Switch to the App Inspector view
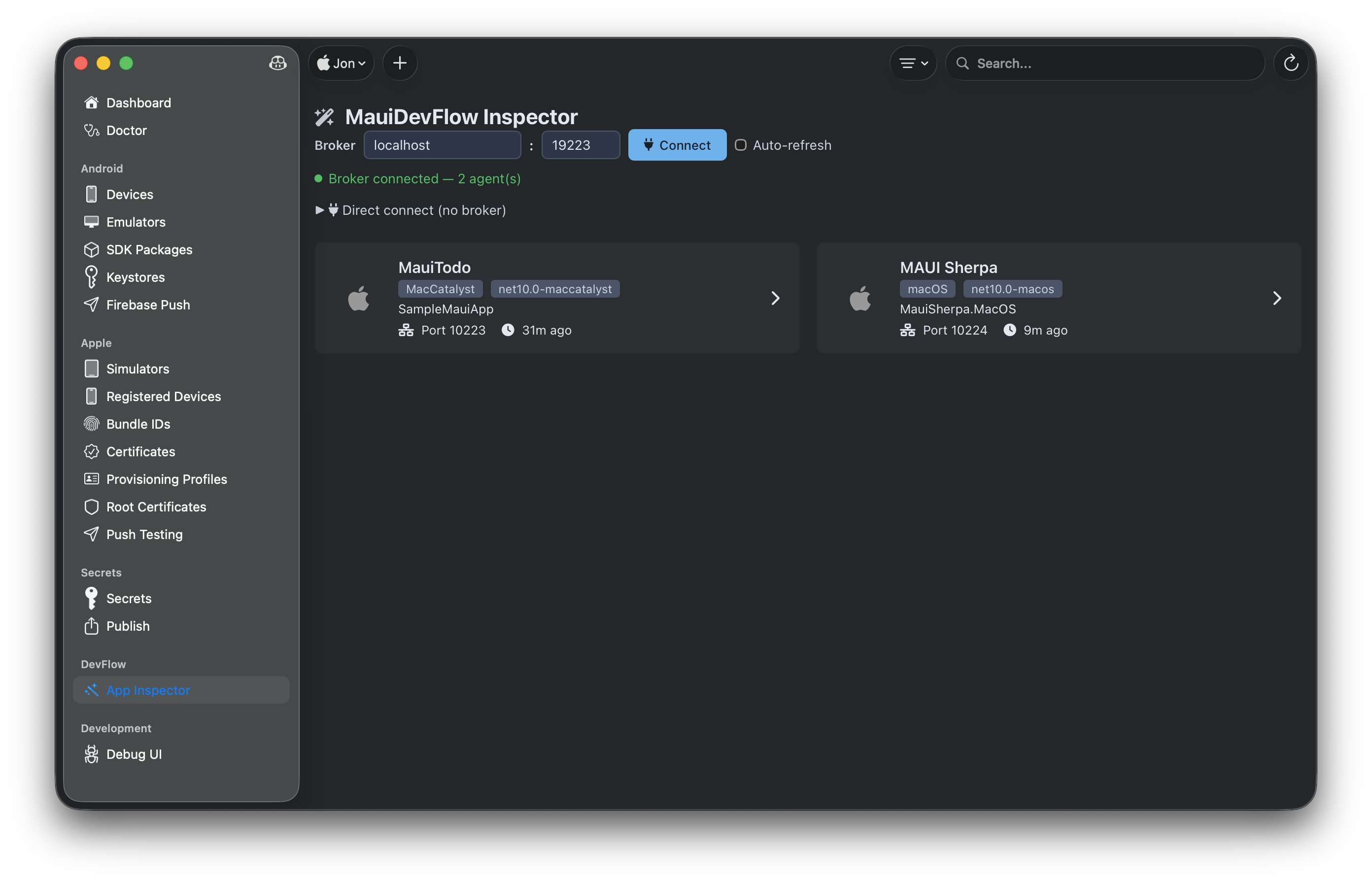Screen dimensions: 1372x883 [148, 690]
